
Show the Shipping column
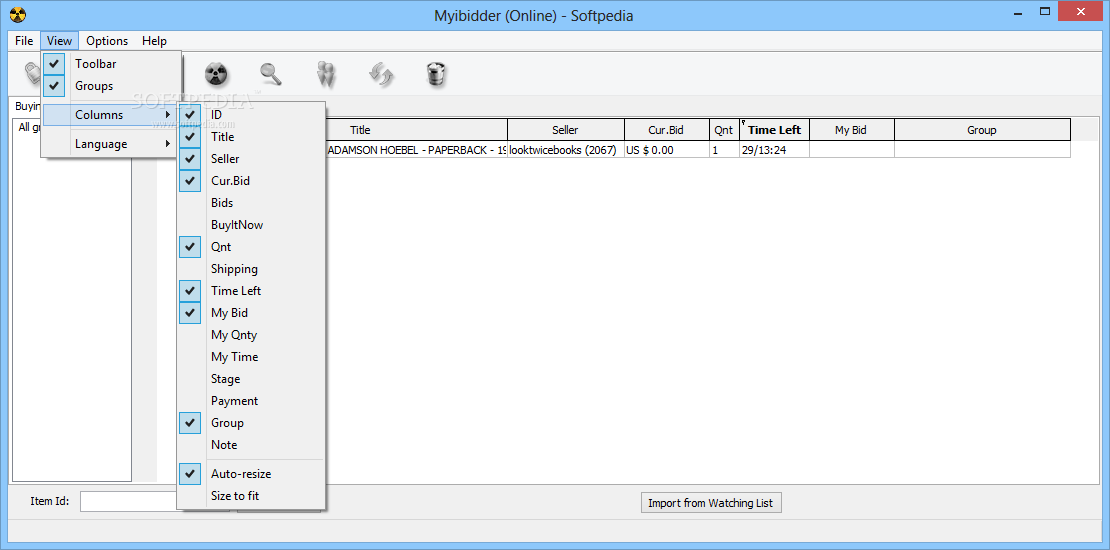coord(251,269)
